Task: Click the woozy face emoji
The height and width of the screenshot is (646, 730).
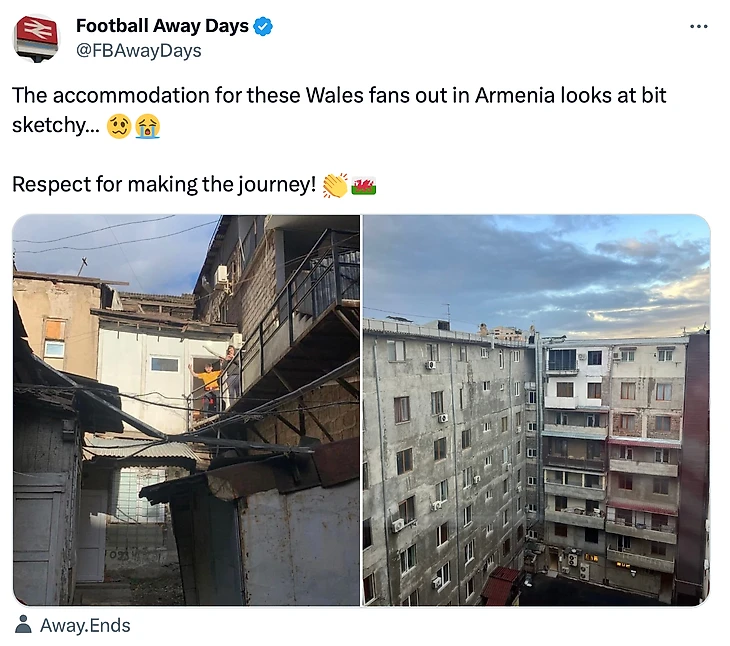Action: pyautogui.click(x=119, y=127)
